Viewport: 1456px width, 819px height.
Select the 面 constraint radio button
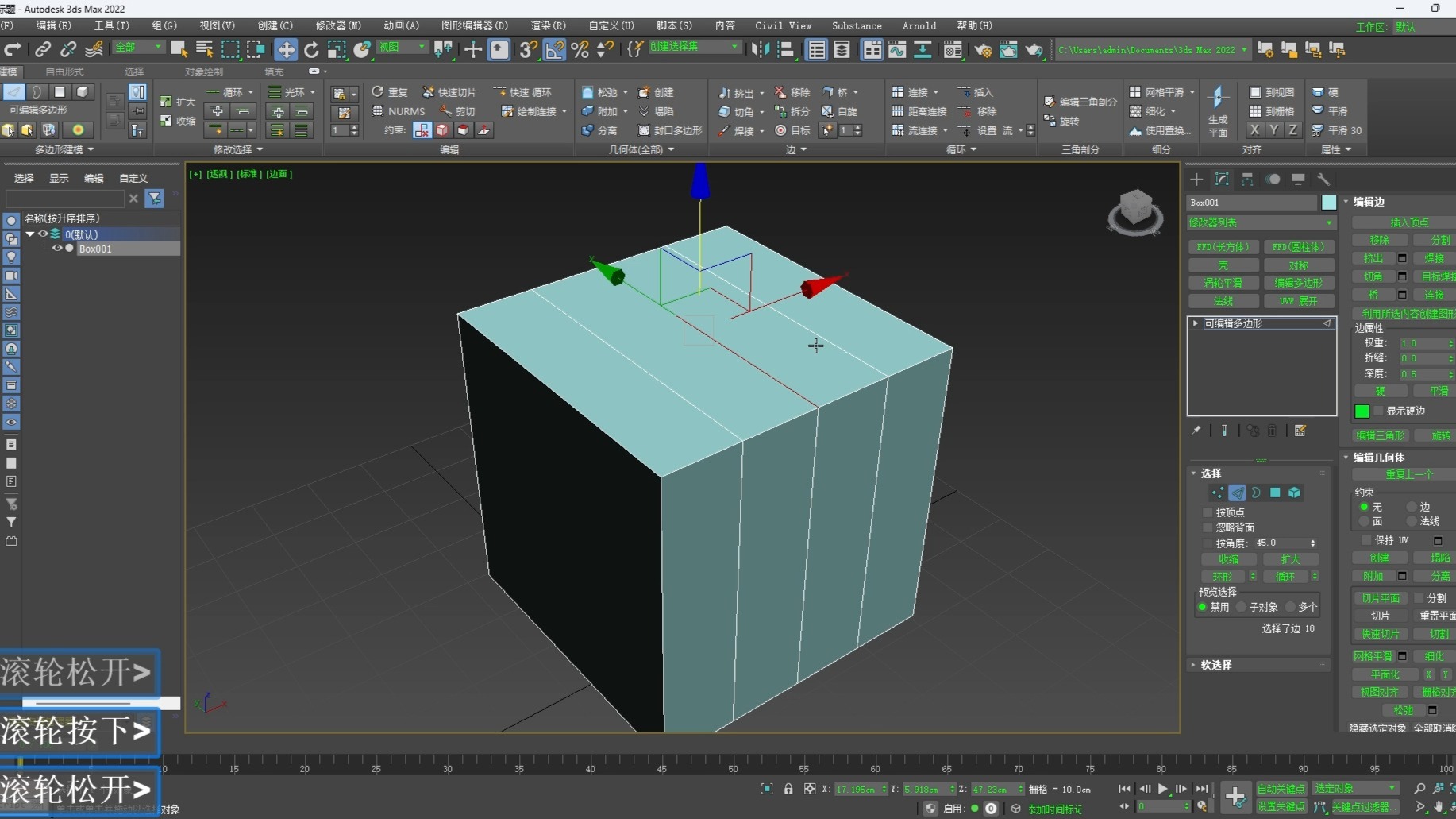[x=1364, y=521]
